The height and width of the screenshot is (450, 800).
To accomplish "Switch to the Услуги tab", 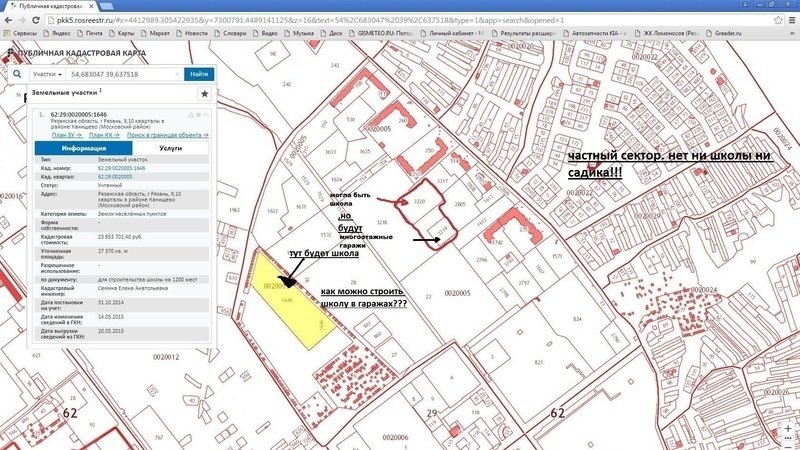I will coord(170,147).
